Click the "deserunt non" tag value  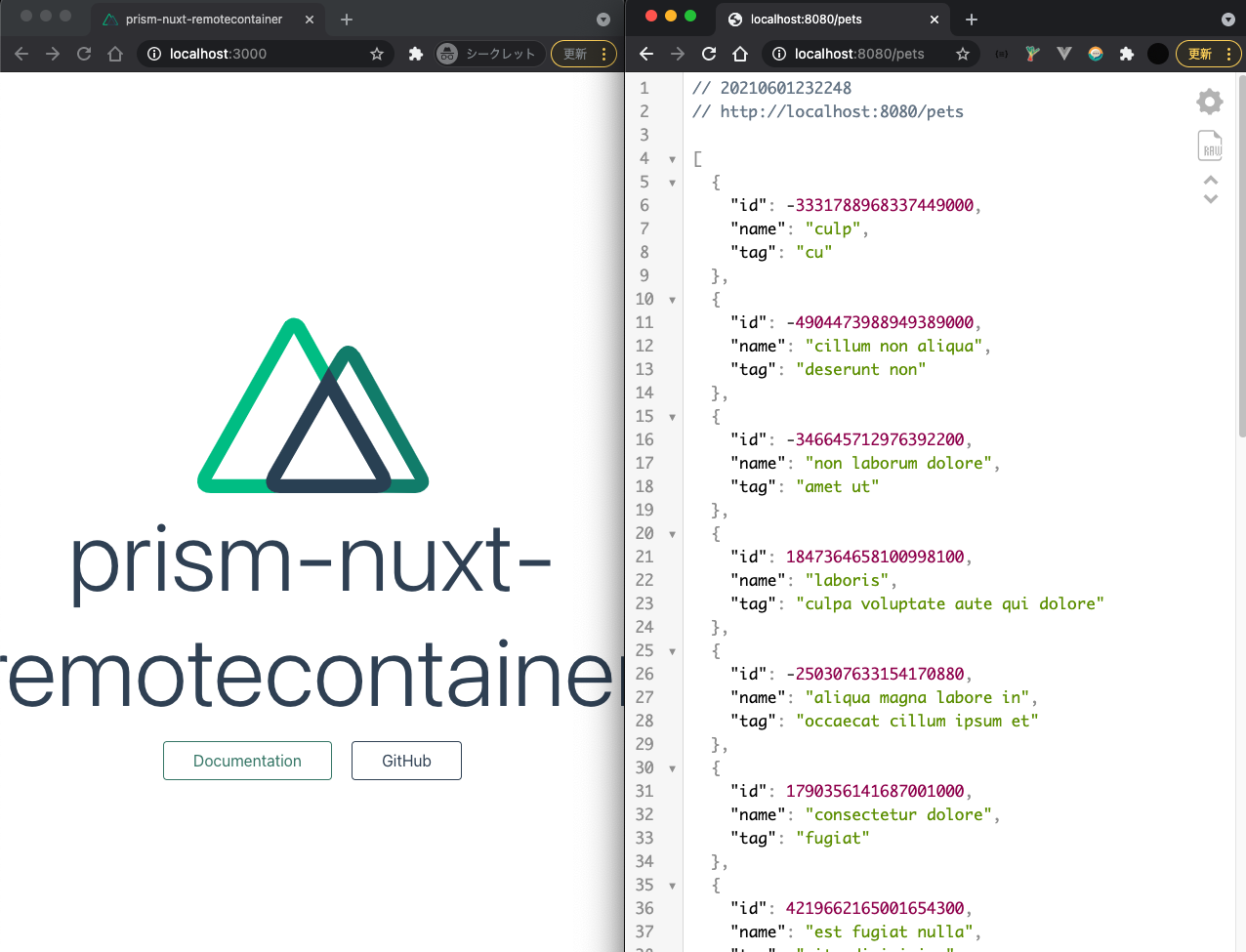click(860, 369)
